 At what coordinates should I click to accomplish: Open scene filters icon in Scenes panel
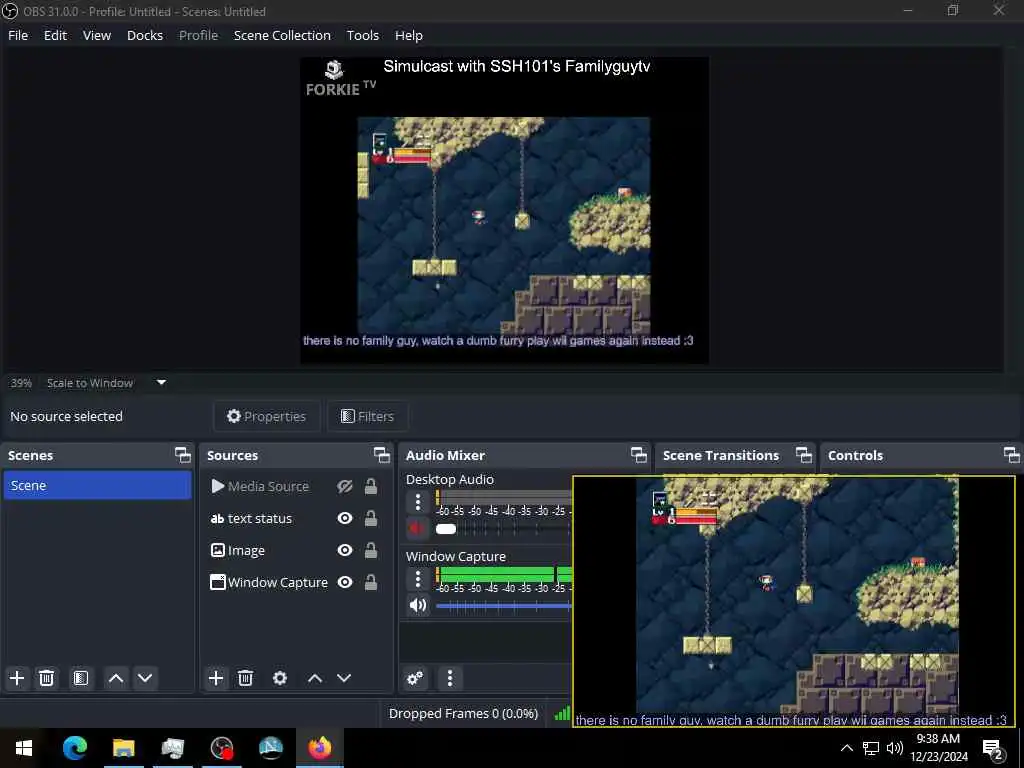point(80,678)
